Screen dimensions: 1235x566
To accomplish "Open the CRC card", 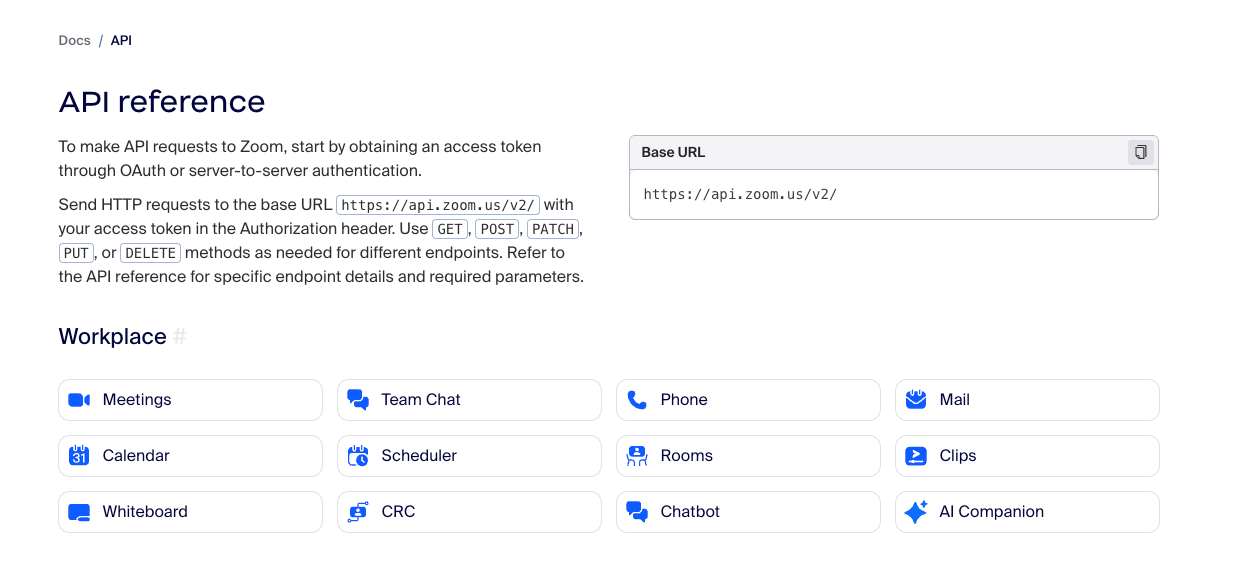I will pos(469,512).
